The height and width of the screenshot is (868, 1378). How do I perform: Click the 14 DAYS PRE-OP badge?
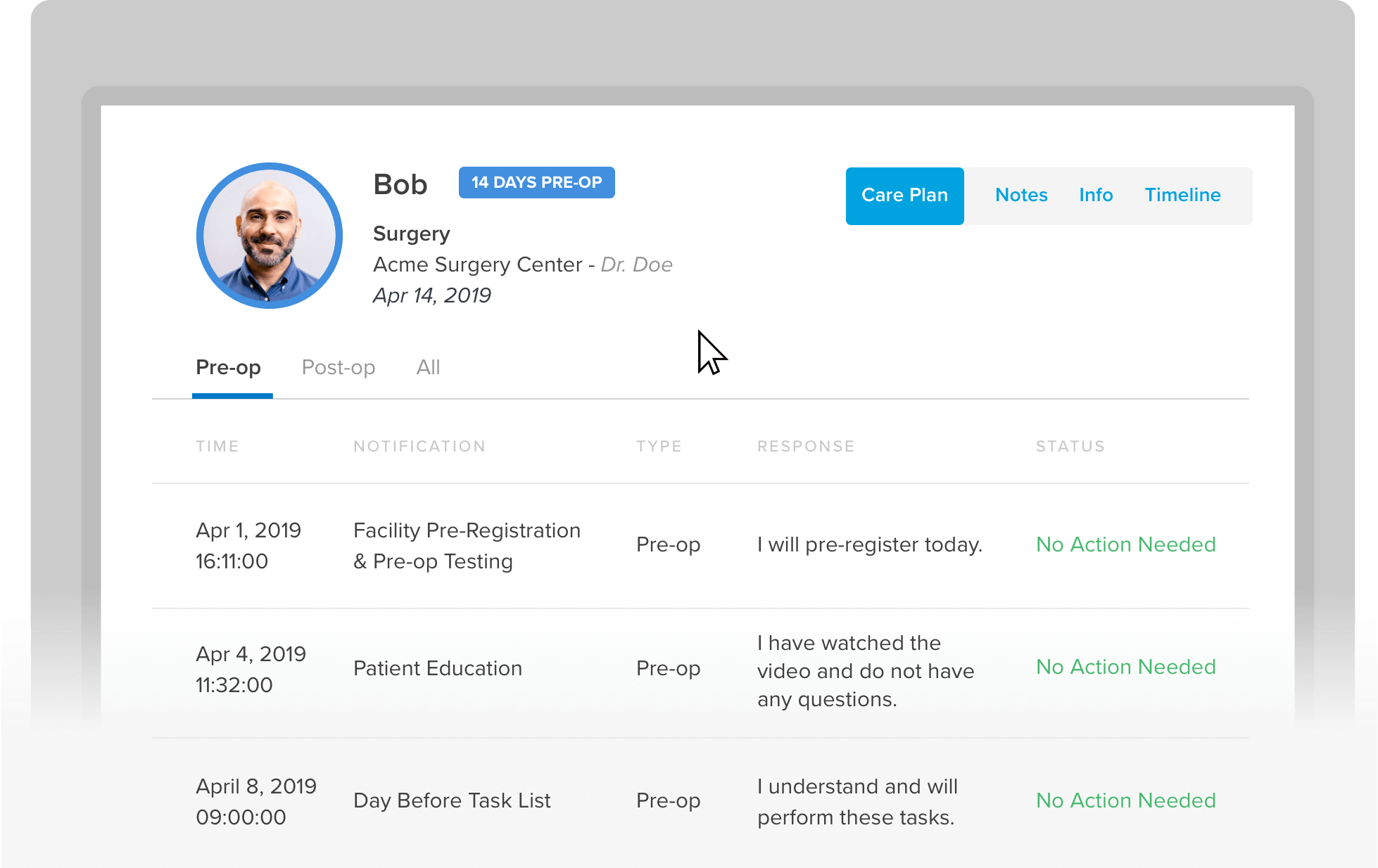pos(536,182)
